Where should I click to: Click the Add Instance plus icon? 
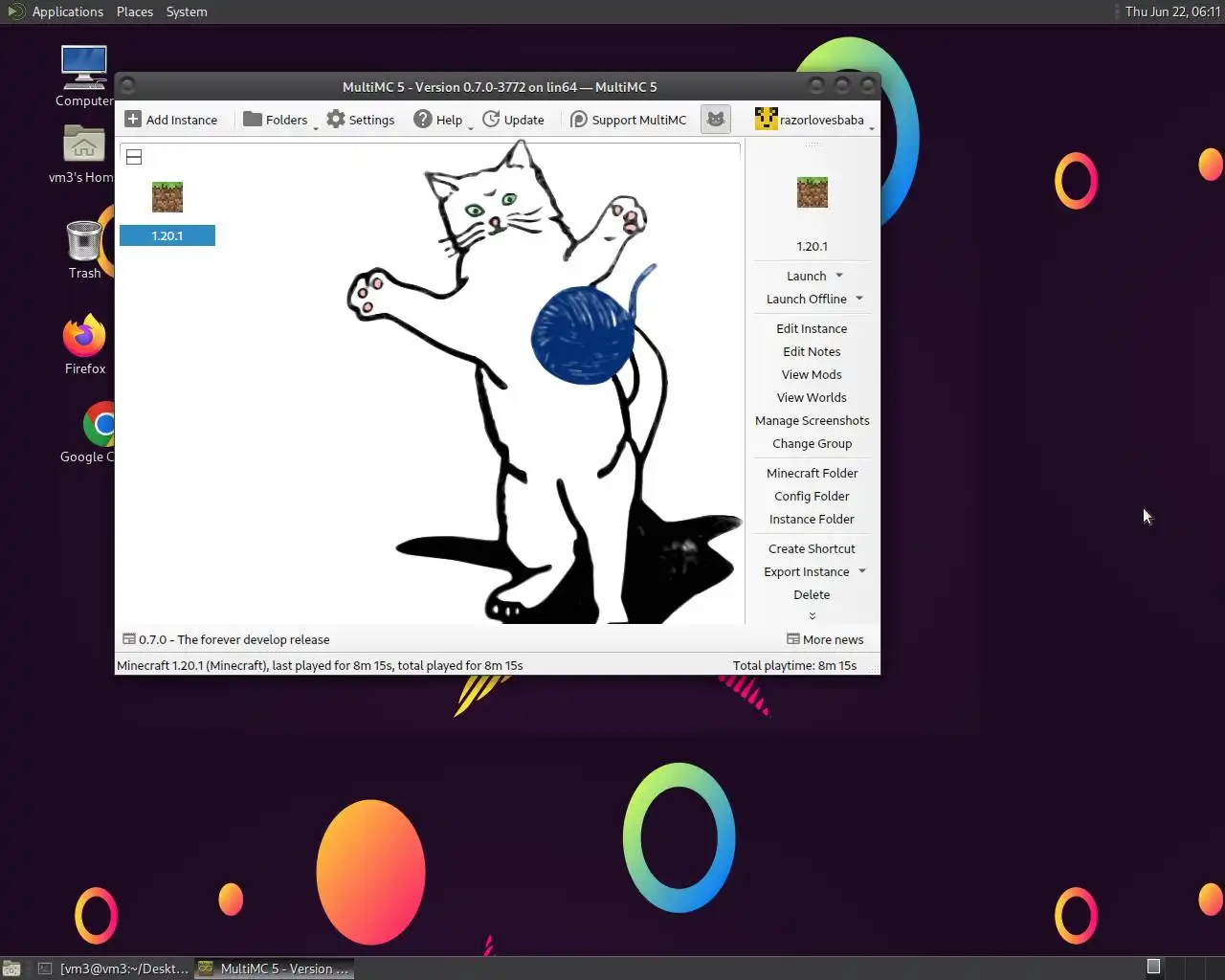coord(133,119)
